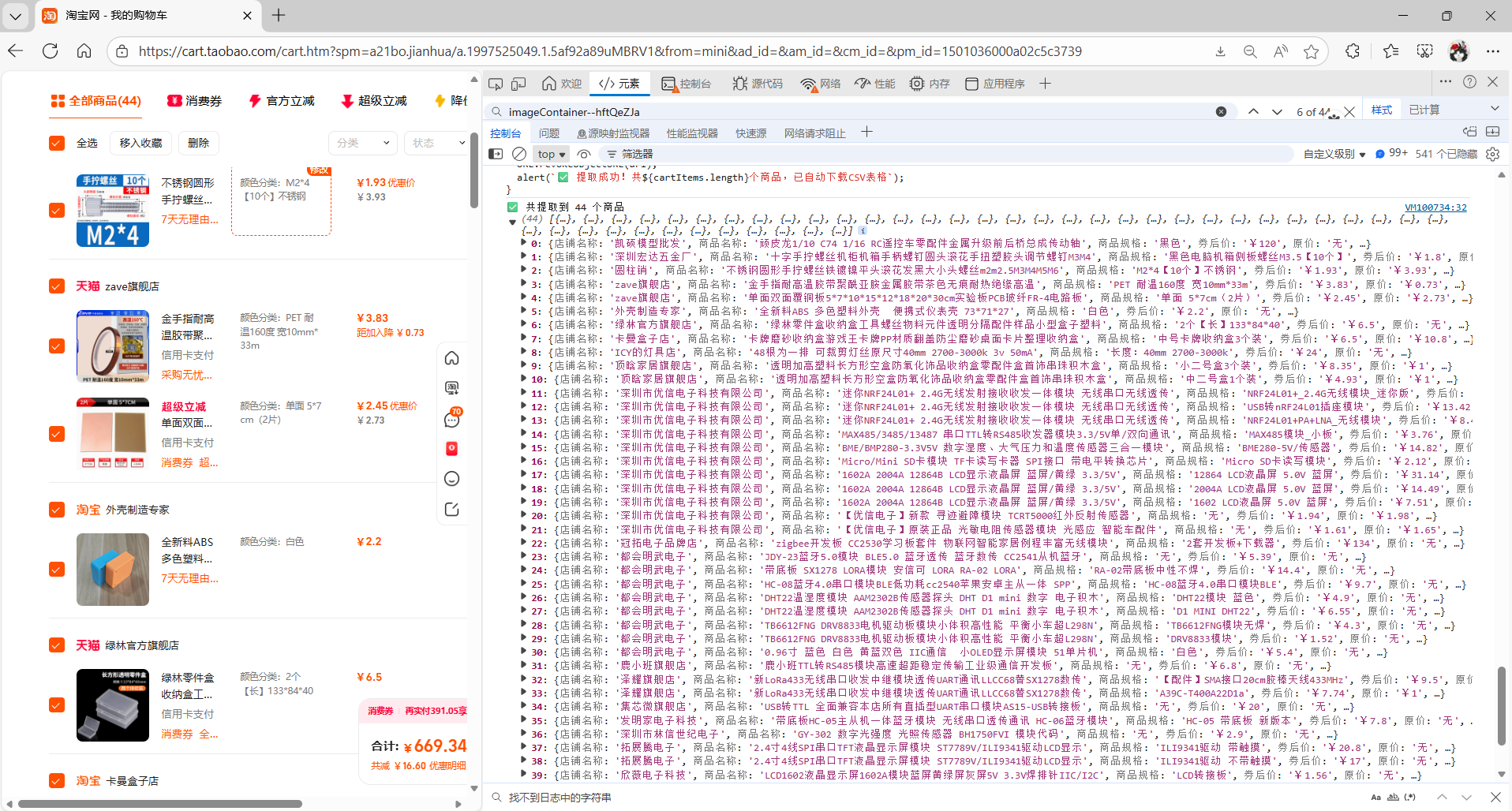
Task: Filter the cart by 超级立减
Action: click(x=374, y=101)
